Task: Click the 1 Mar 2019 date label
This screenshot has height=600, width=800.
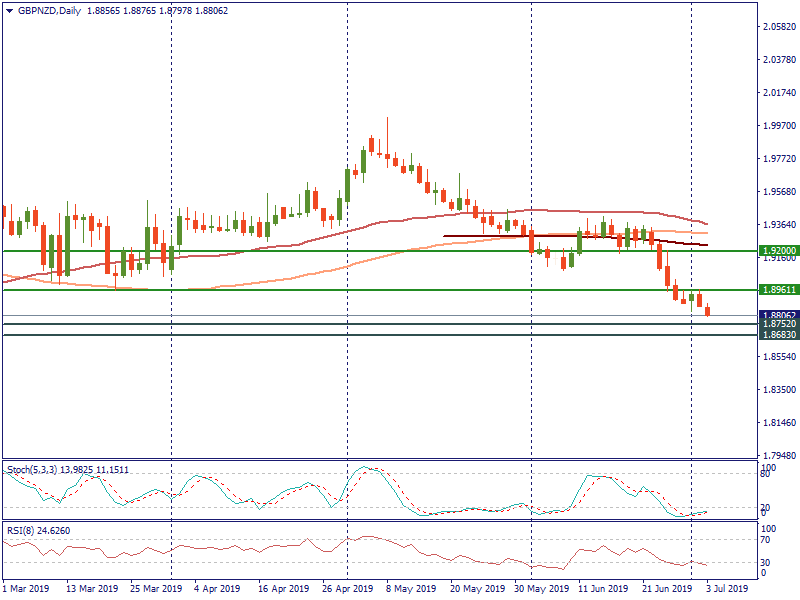Action: [26, 589]
